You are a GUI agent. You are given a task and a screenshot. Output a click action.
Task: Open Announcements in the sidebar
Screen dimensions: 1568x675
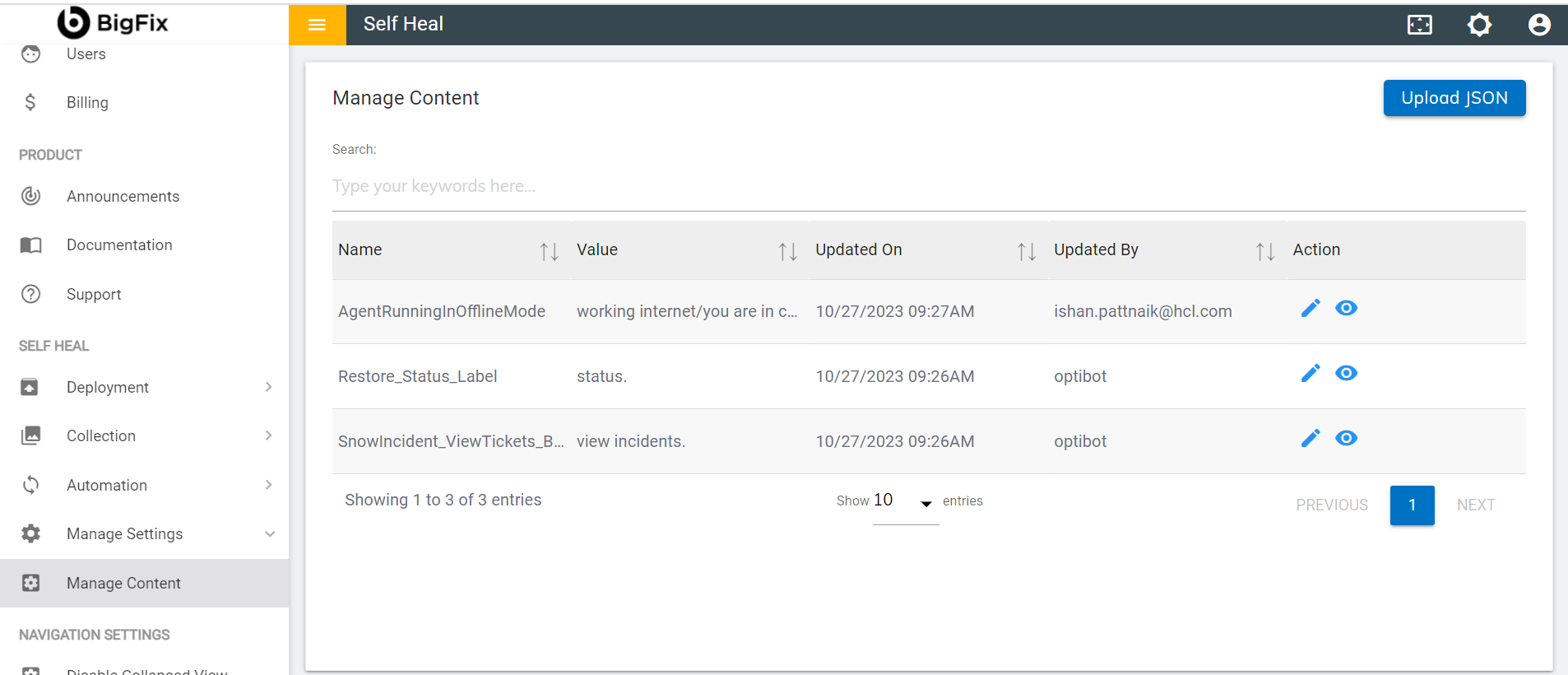point(123,196)
